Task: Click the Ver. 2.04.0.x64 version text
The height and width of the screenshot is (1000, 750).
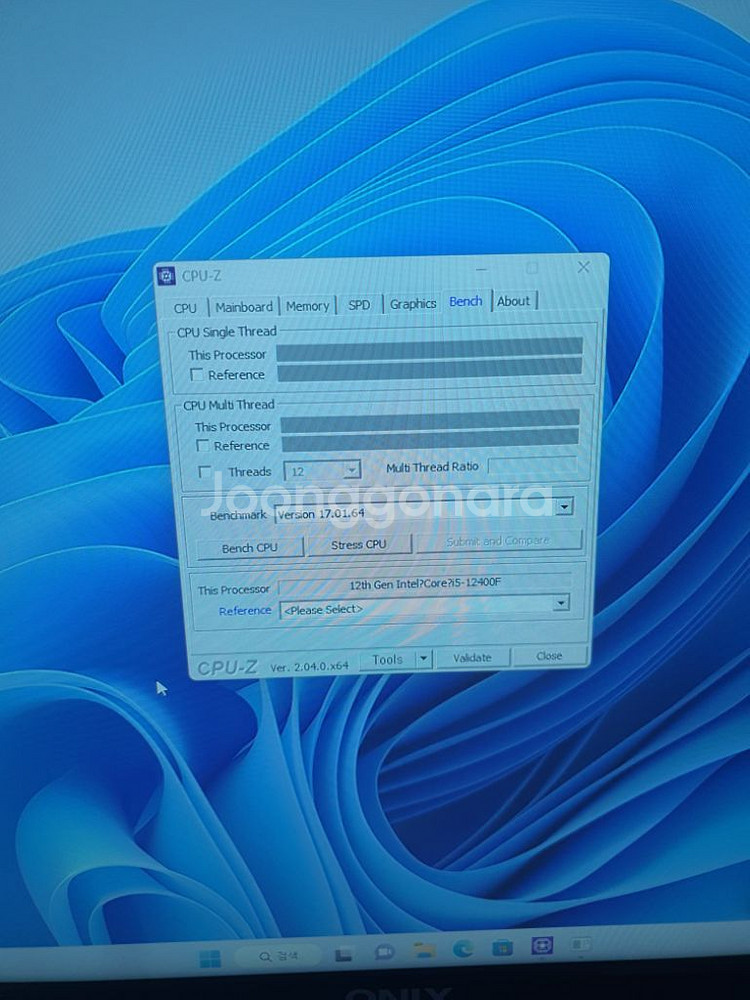Action: pyautogui.click(x=309, y=666)
